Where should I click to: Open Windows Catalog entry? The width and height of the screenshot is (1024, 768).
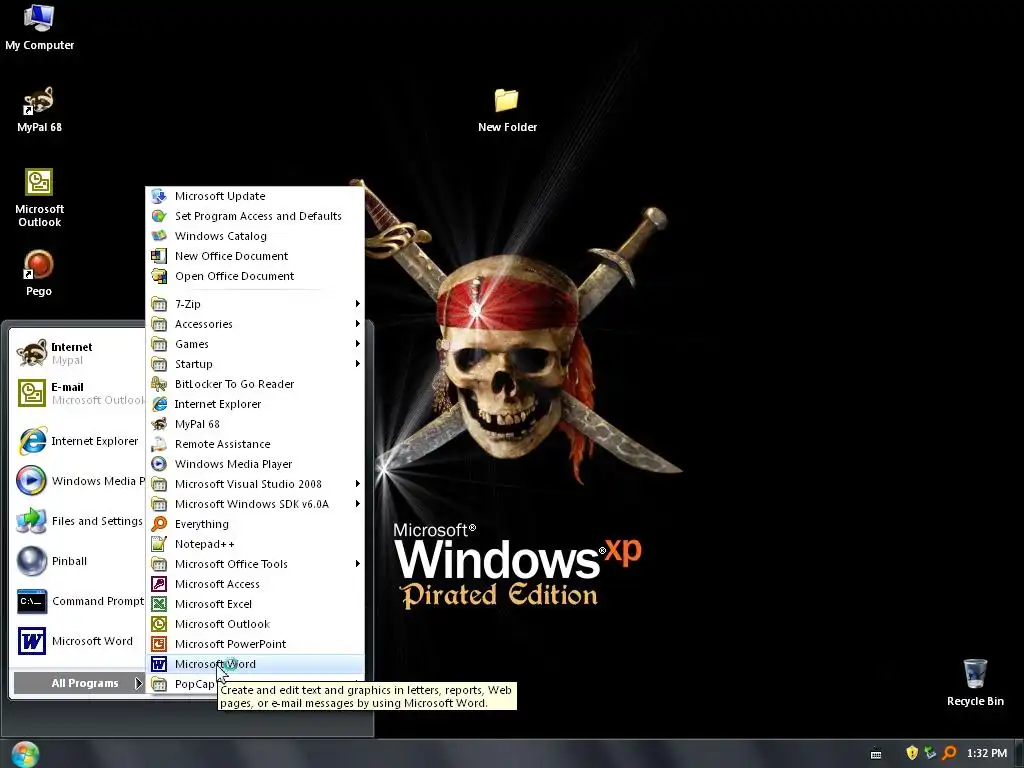(255, 236)
